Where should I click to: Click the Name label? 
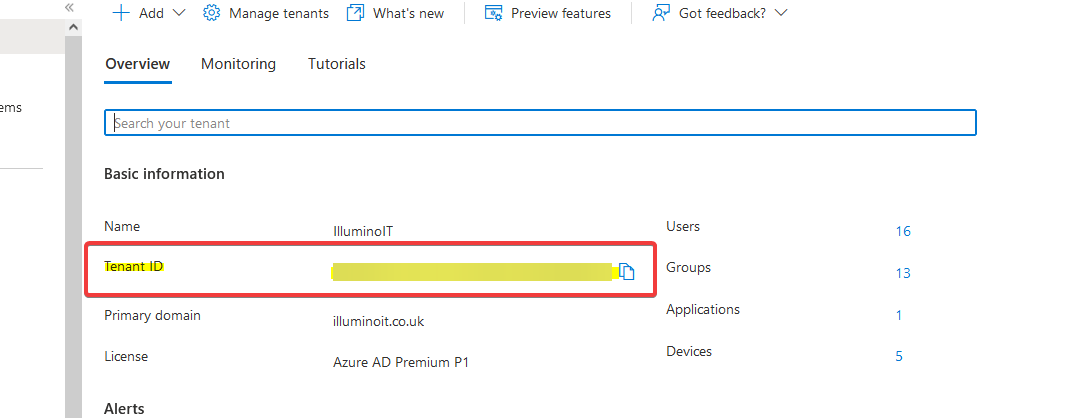pos(122,226)
